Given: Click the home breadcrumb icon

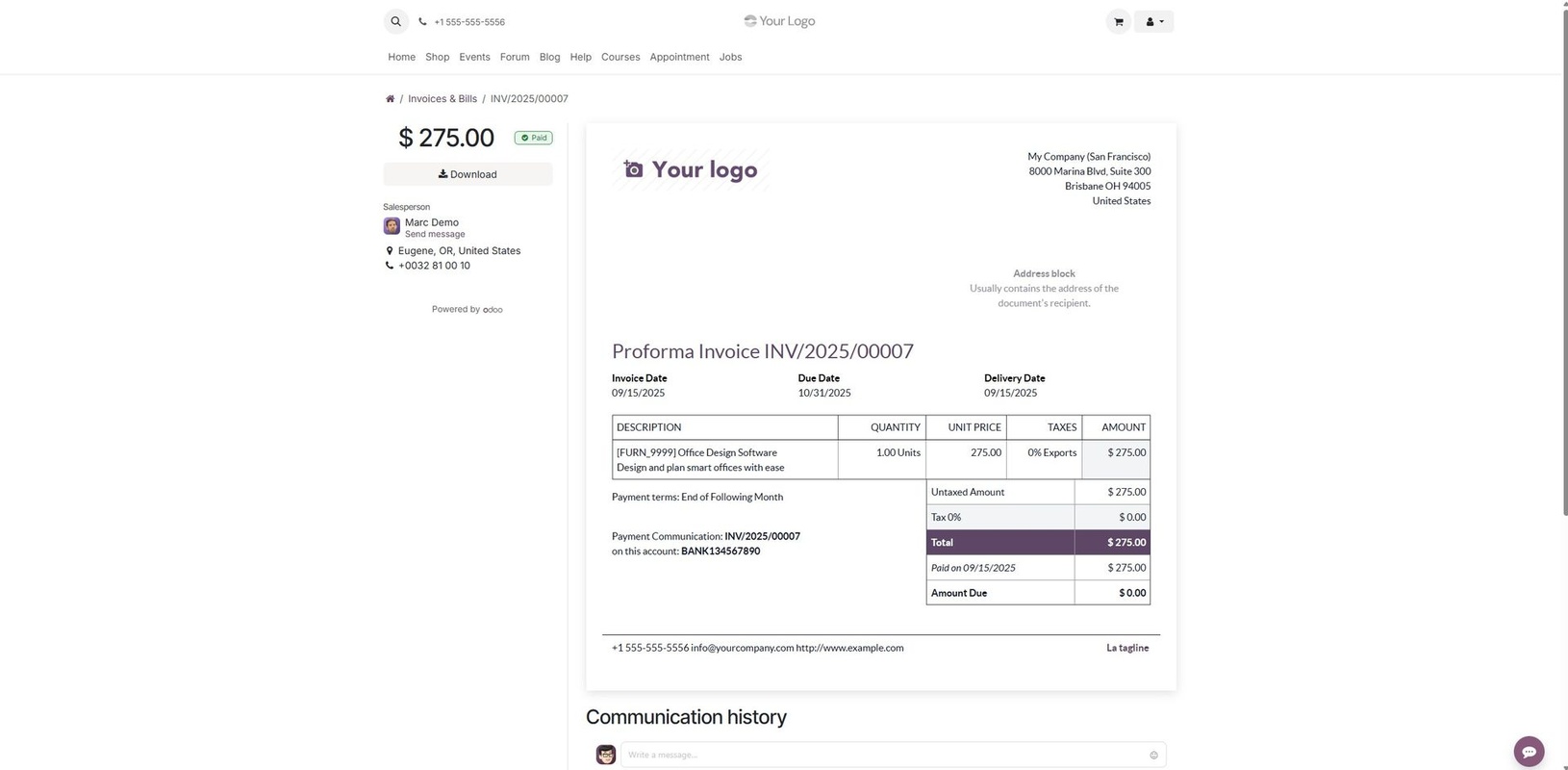Looking at the screenshot, I should 390,99.
